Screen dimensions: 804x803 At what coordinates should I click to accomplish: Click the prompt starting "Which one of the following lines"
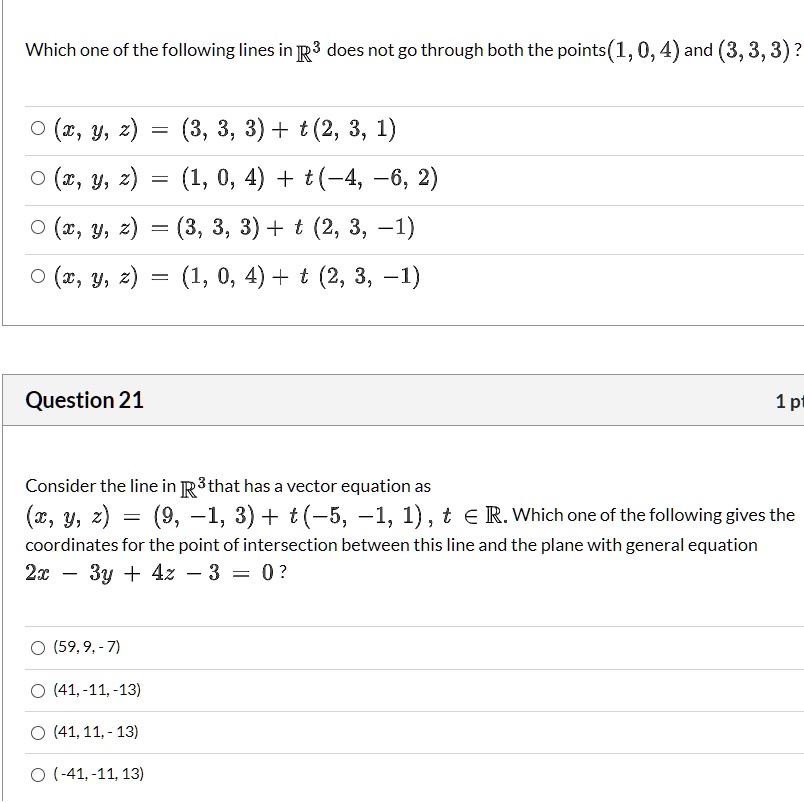(413, 50)
